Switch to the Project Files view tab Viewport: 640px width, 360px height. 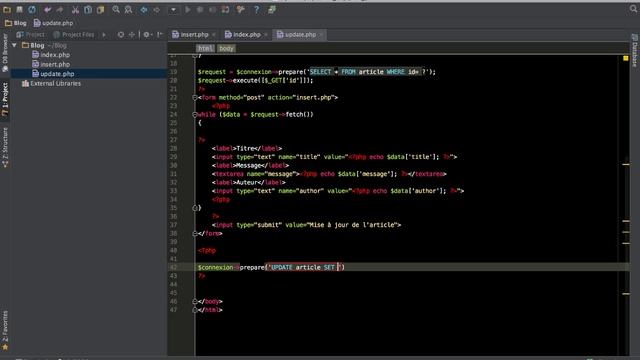coord(74,35)
